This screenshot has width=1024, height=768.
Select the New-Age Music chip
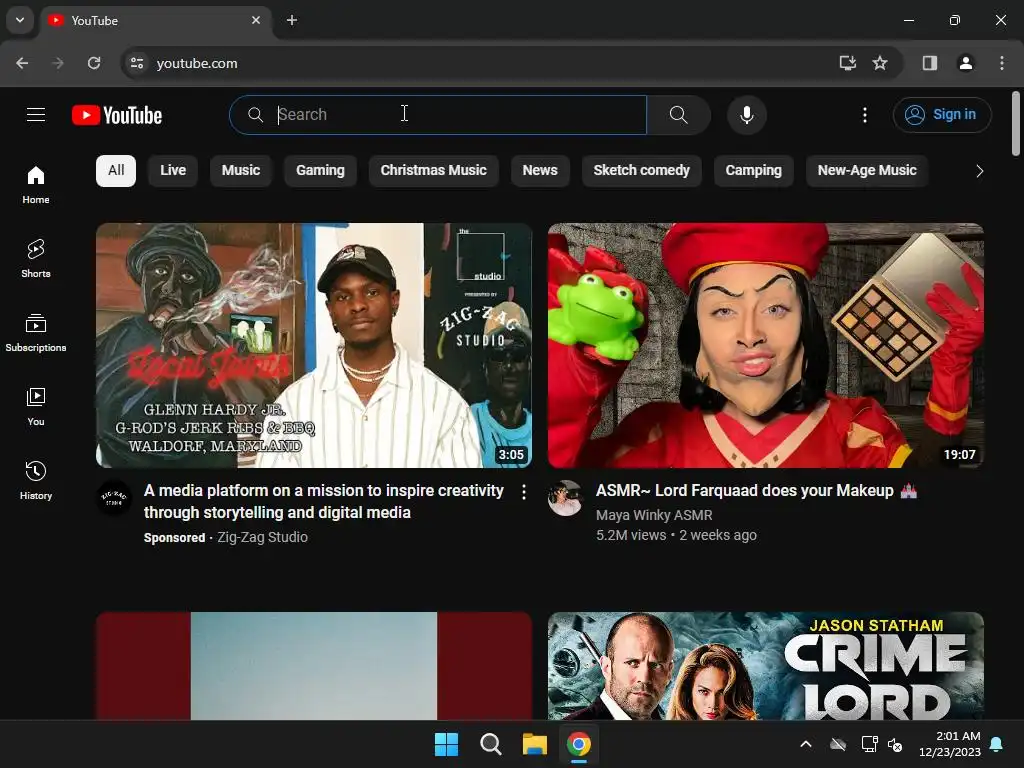[x=867, y=170]
